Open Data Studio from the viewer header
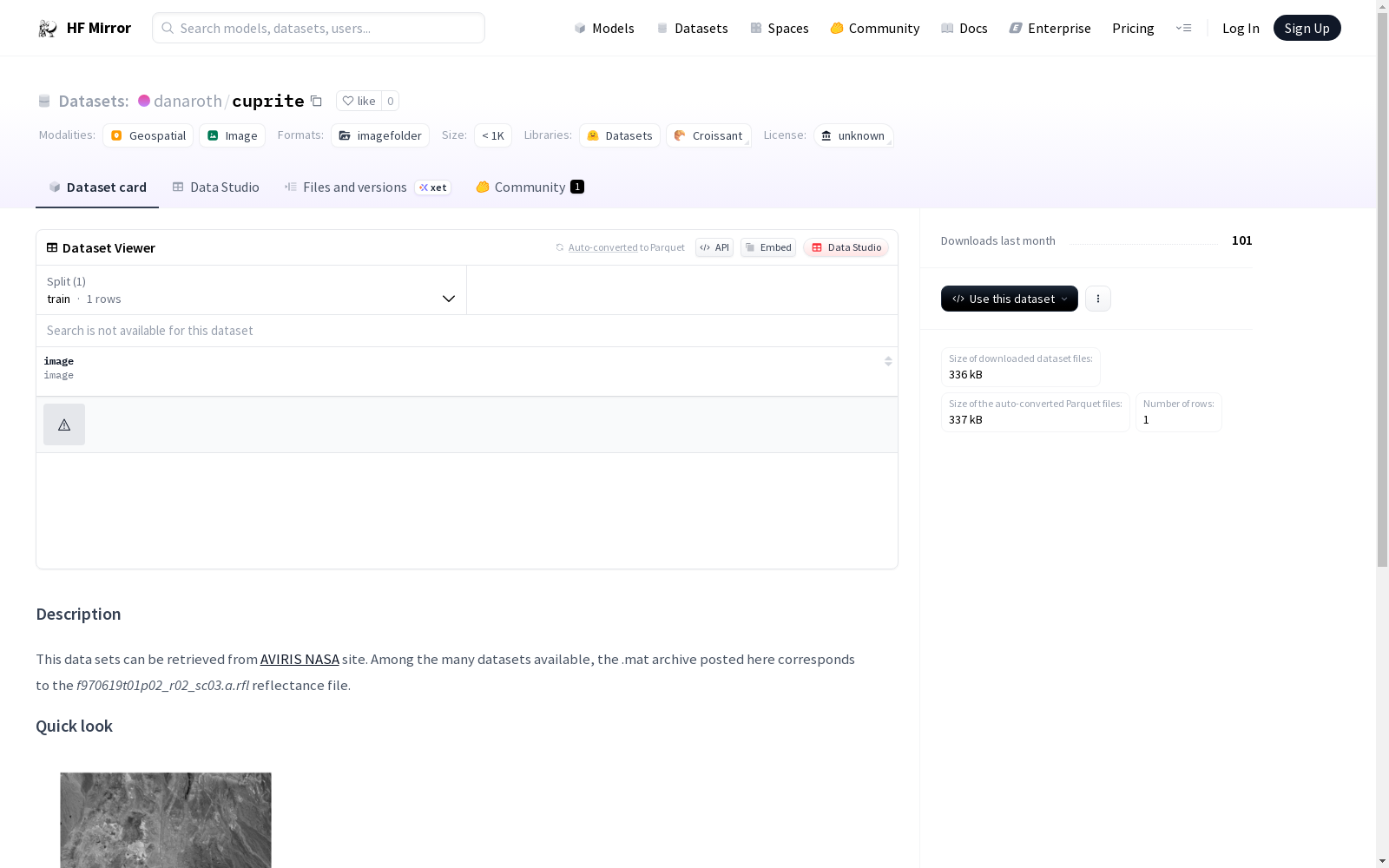Screen dimensions: 1389x868 846,247
